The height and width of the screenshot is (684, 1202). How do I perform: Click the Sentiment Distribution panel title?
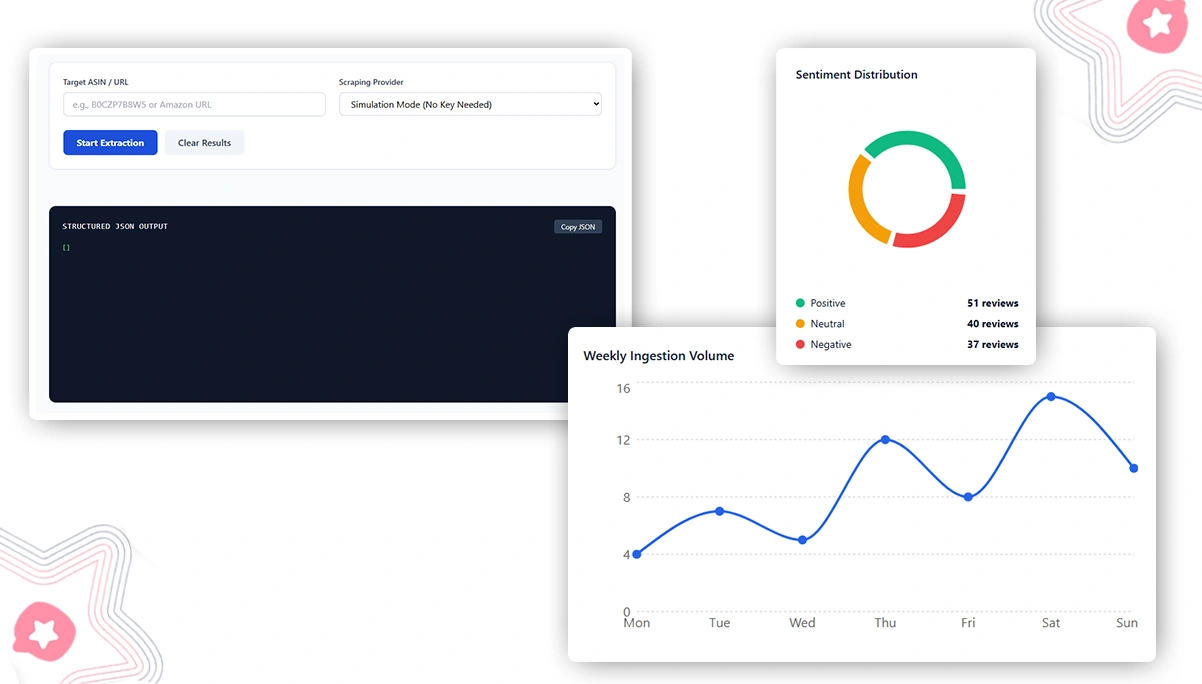[856, 74]
